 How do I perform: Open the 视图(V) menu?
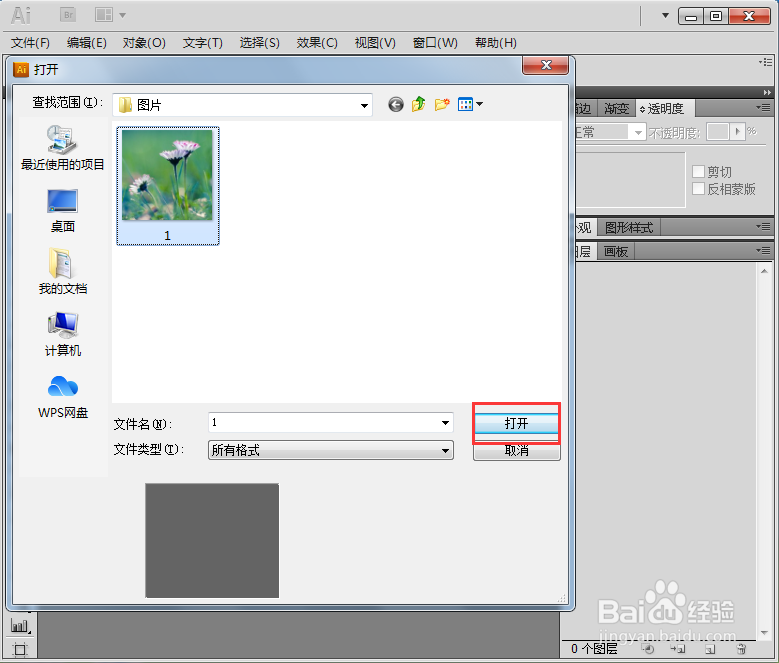pos(375,43)
